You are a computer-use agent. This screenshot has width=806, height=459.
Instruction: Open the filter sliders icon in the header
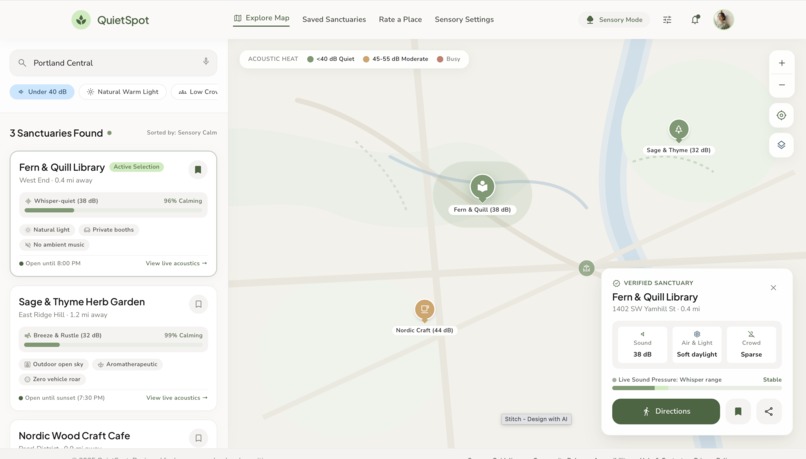click(667, 20)
